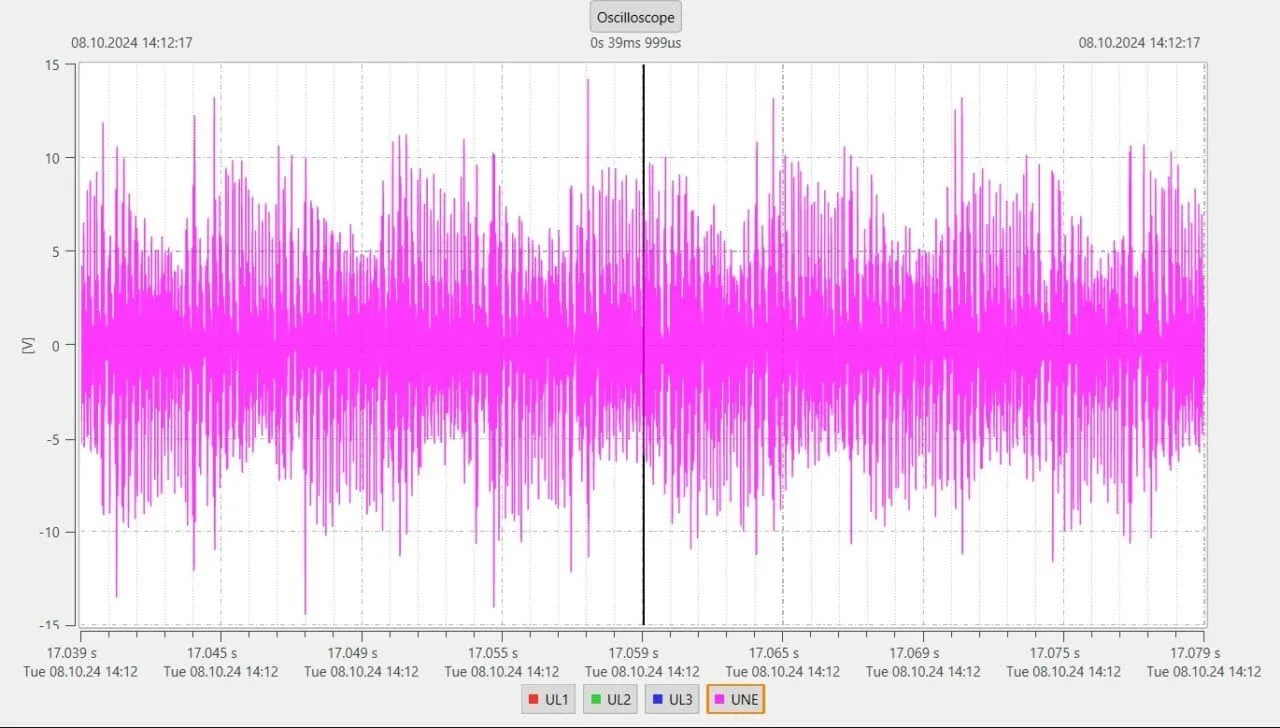Click the magenta UNE color square
This screenshot has width=1280, height=728.
[719, 700]
